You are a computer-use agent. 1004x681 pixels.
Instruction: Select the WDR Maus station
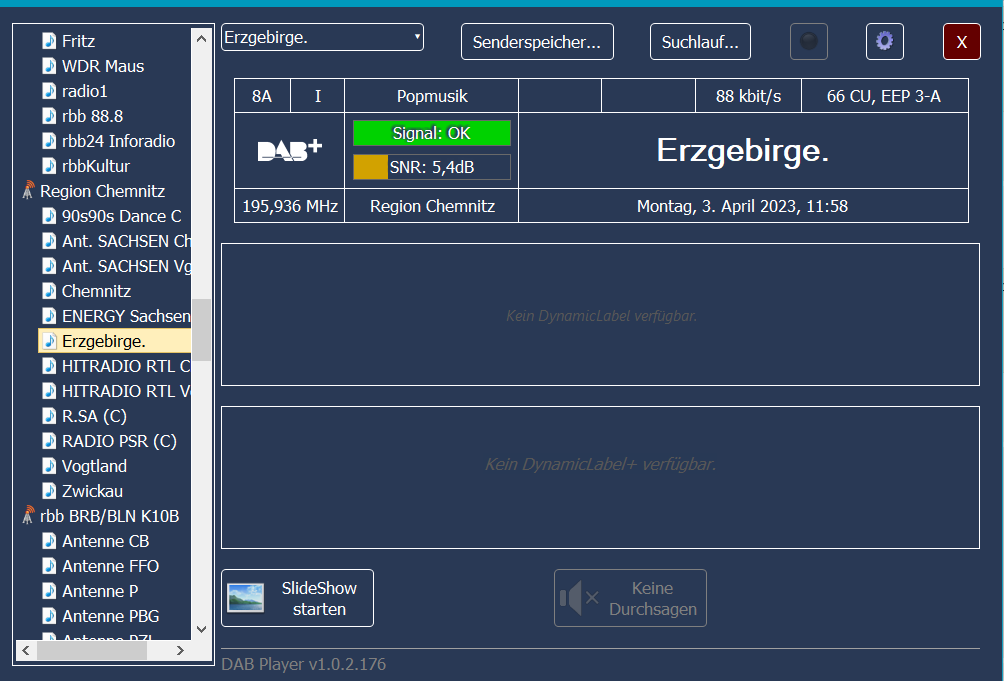point(102,66)
